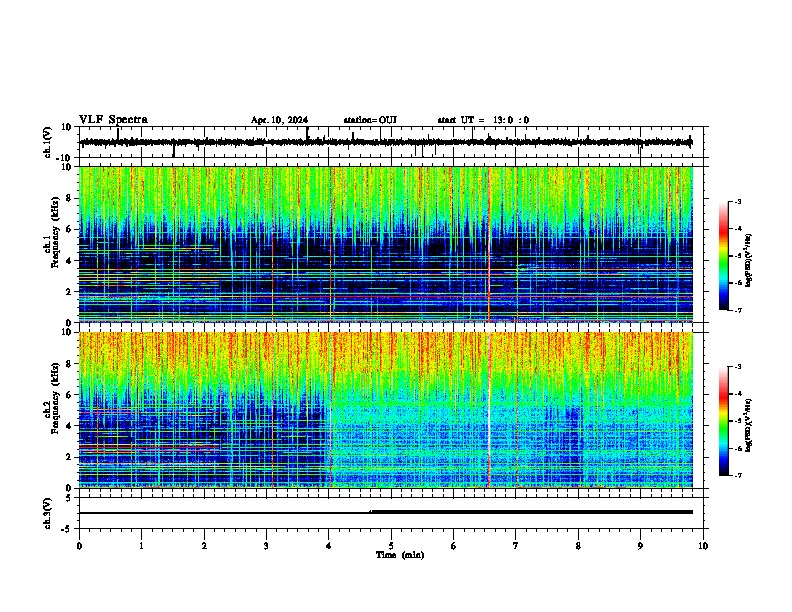Click time axis tick label 9

click(x=640, y=546)
